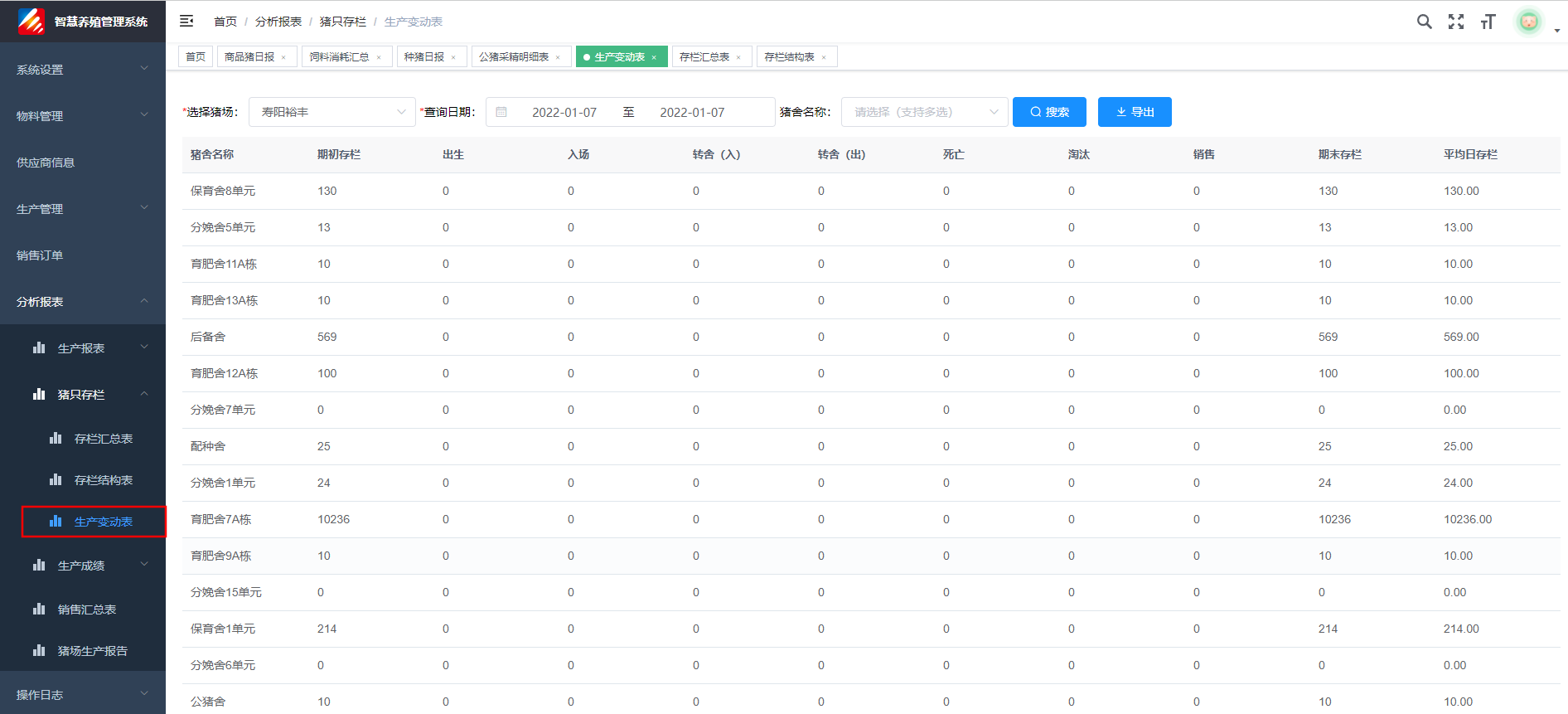Click 猪只存栏 in breadcrumb
This screenshot has width=1568, height=714.
(343, 22)
